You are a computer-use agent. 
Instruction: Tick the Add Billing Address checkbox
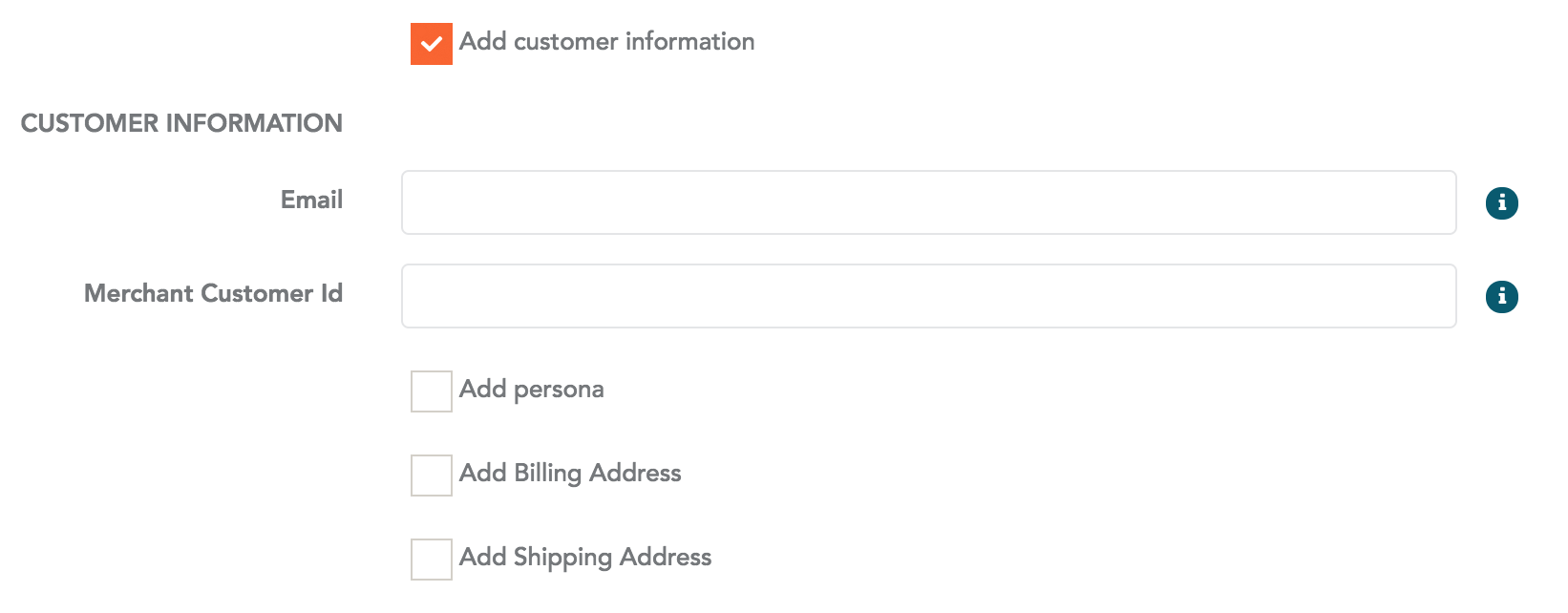click(432, 476)
